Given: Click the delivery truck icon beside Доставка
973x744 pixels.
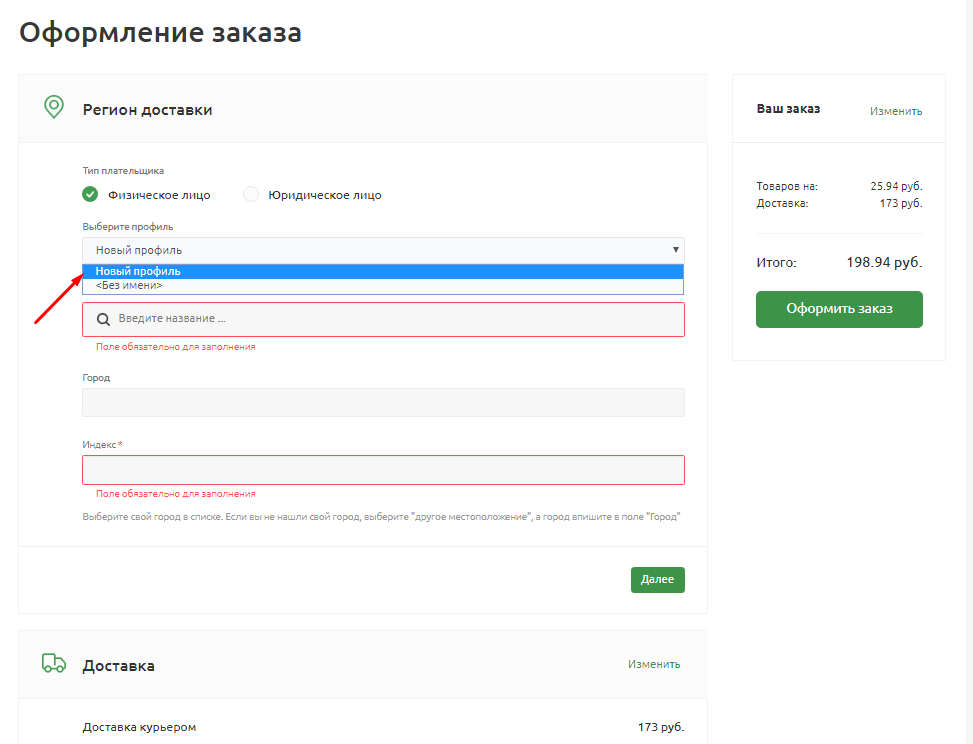Looking at the screenshot, I should pos(53,663).
